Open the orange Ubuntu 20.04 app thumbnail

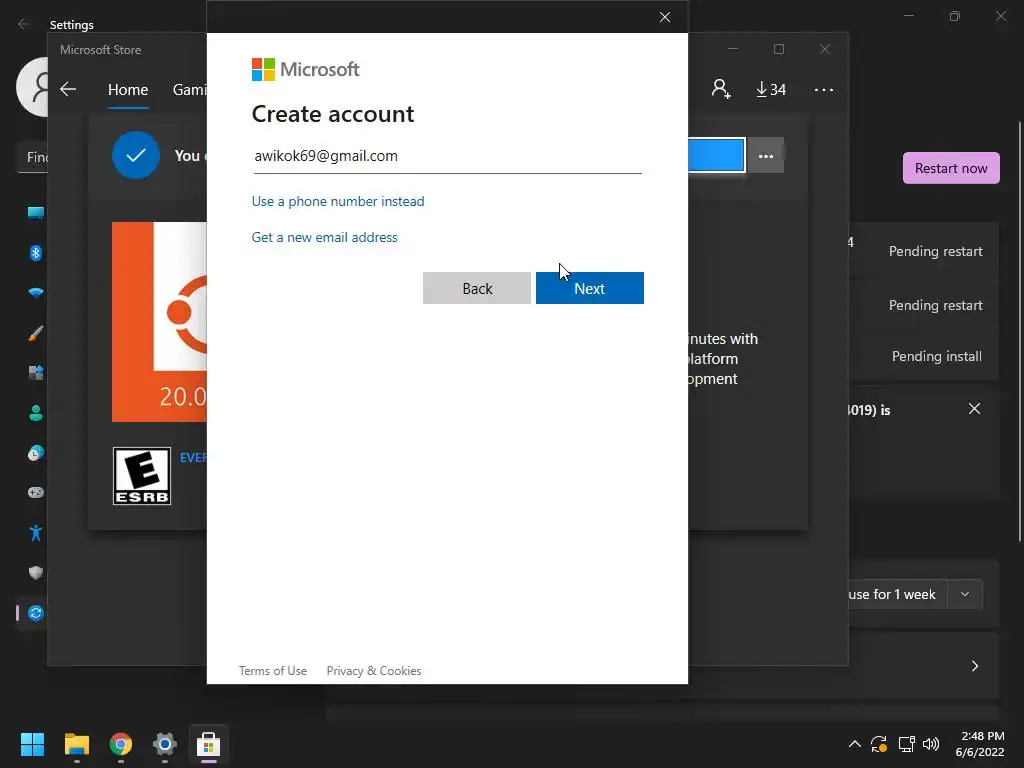[x=159, y=322]
